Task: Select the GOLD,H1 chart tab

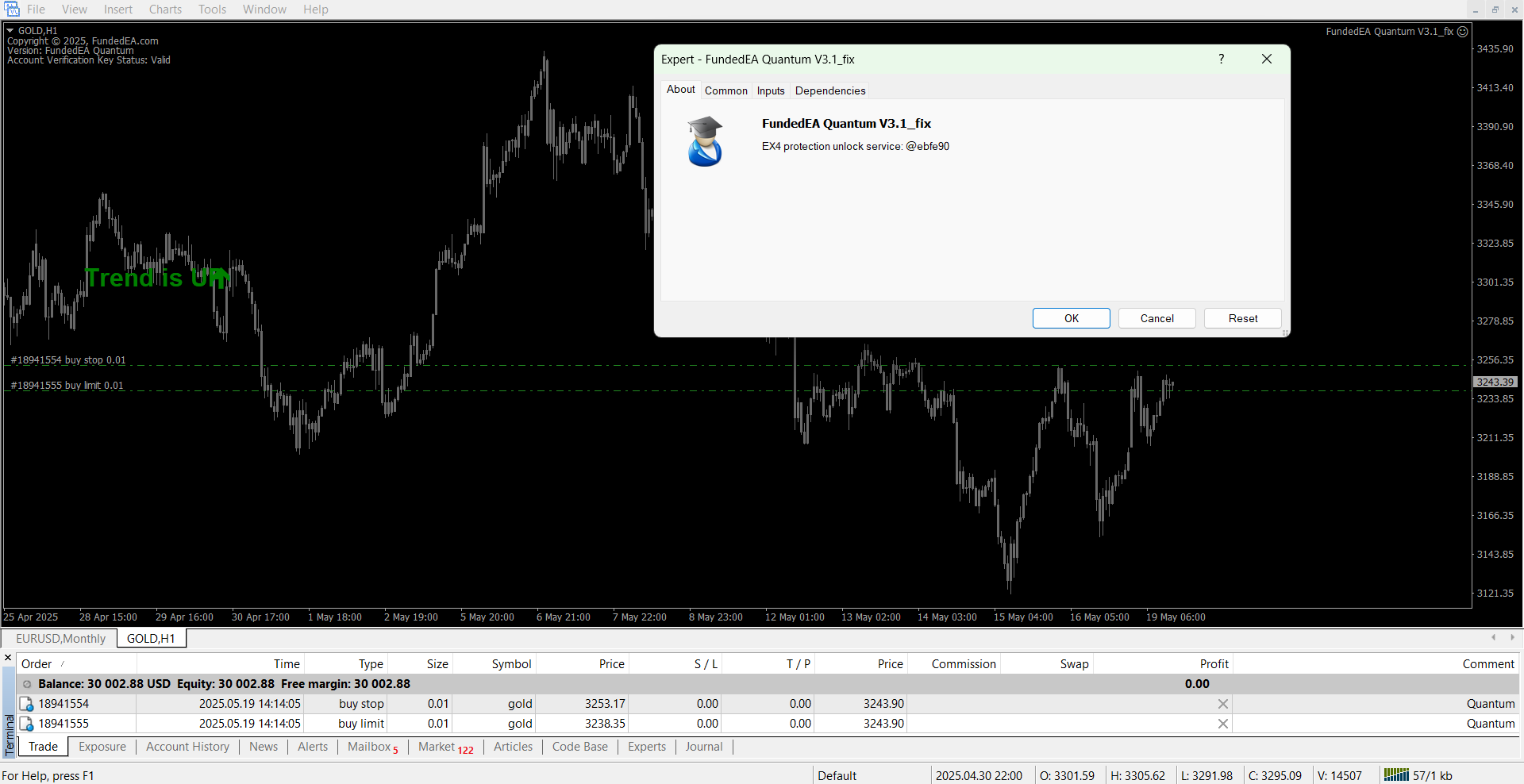Action: pos(151,639)
